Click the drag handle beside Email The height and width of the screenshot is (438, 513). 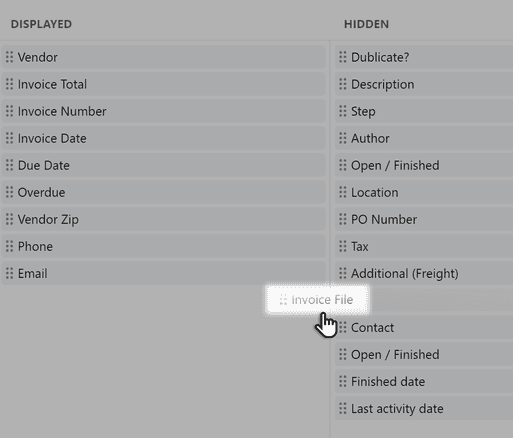(x=9, y=273)
